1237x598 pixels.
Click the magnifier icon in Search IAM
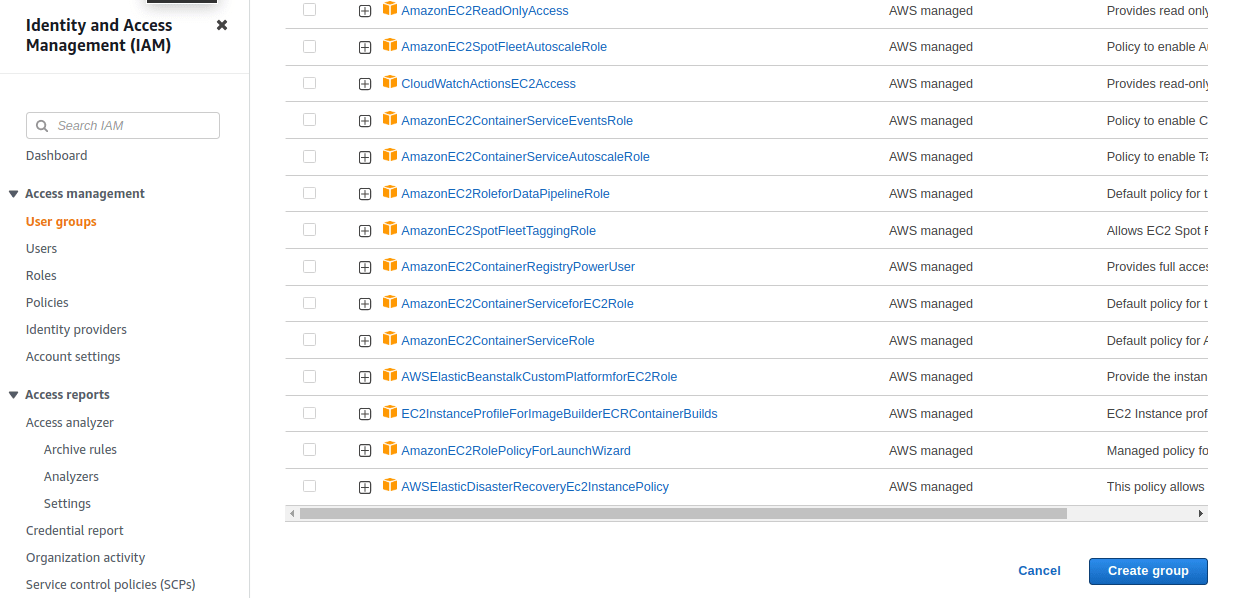42,126
